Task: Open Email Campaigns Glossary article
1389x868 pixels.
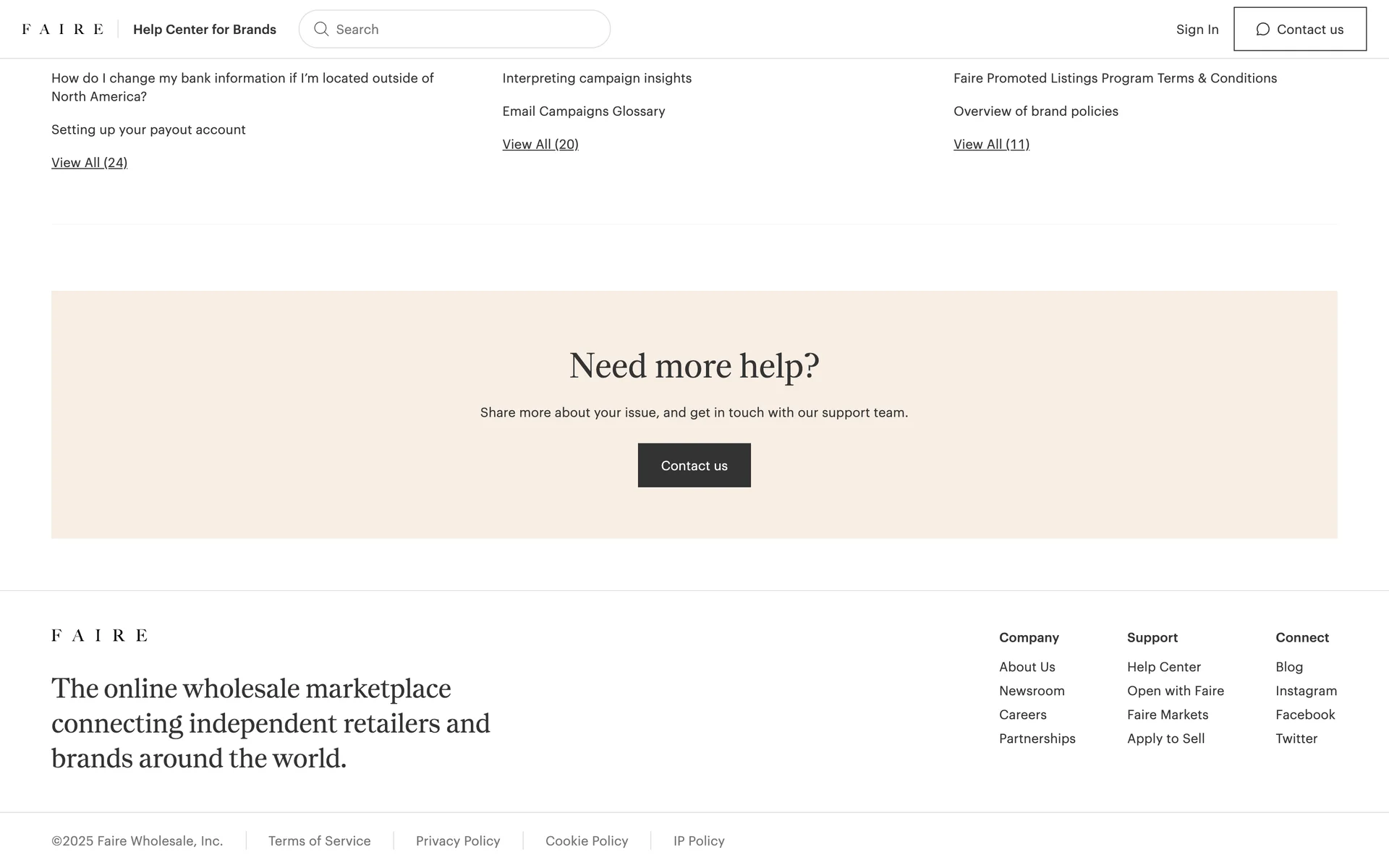Action: tap(583, 111)
